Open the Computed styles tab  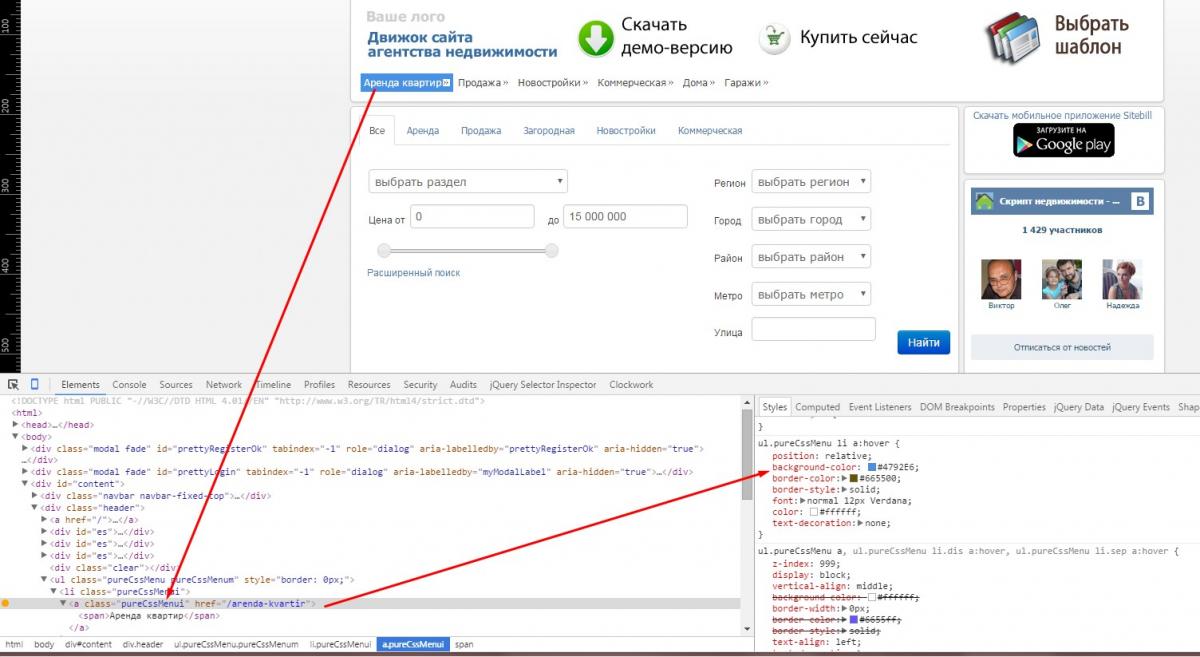point(817,407)
